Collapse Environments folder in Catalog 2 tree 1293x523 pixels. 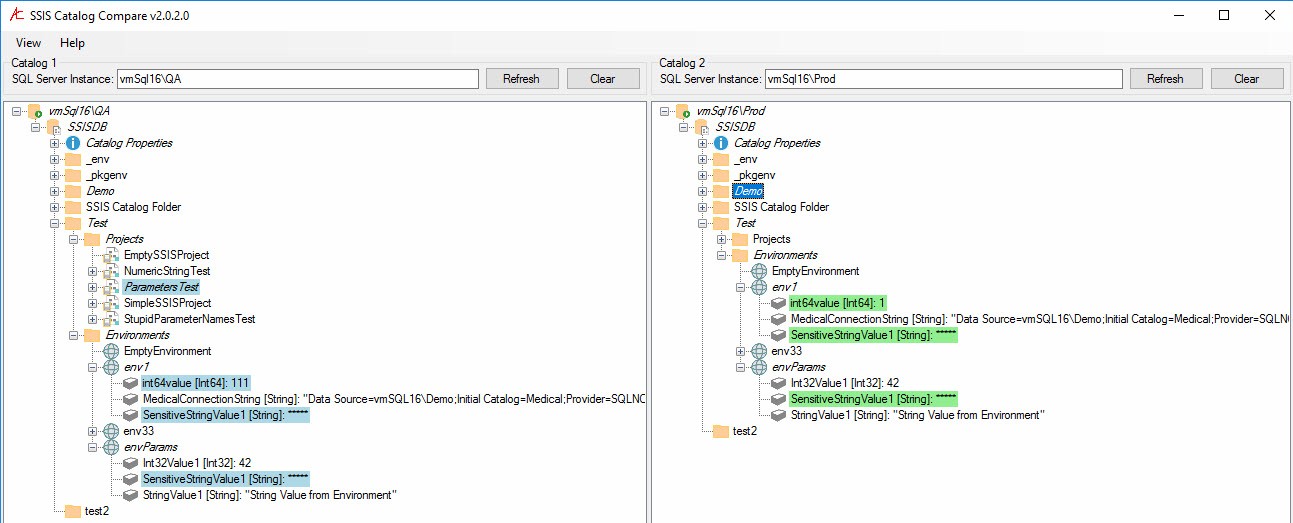[722, 255]
